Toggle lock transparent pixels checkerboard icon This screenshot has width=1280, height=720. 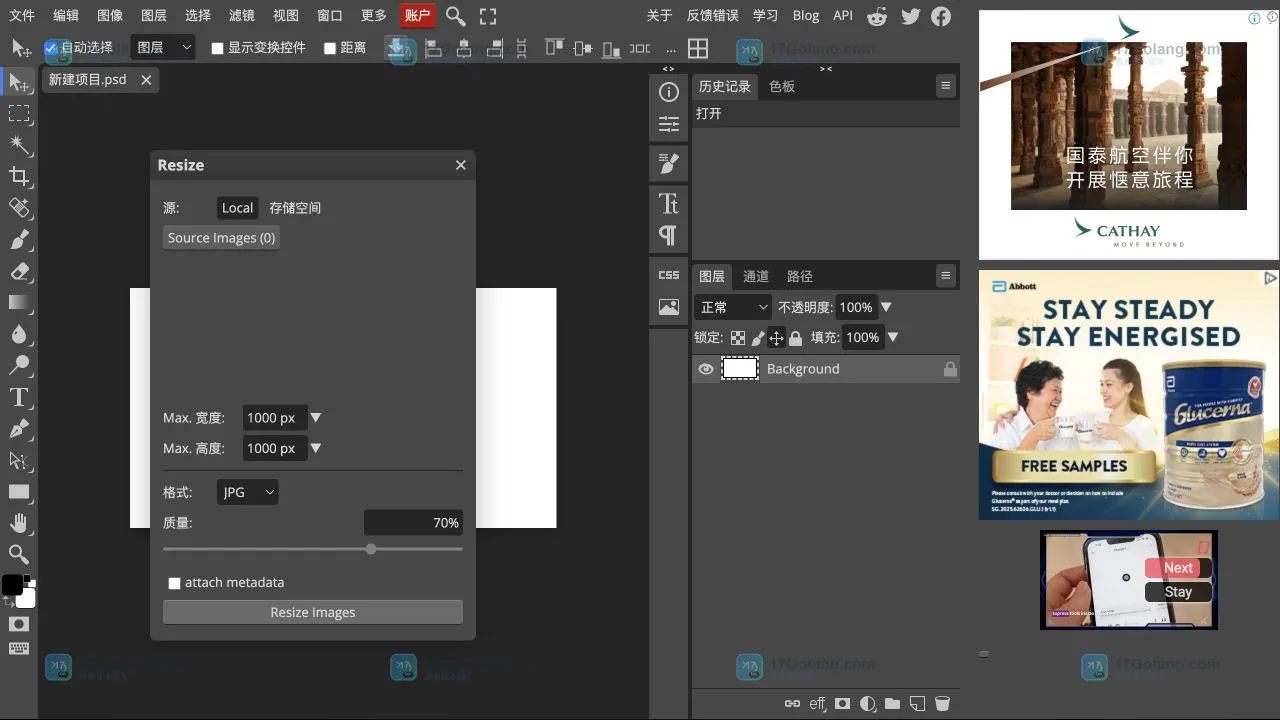pyautogui.click(x=738, y=338)
